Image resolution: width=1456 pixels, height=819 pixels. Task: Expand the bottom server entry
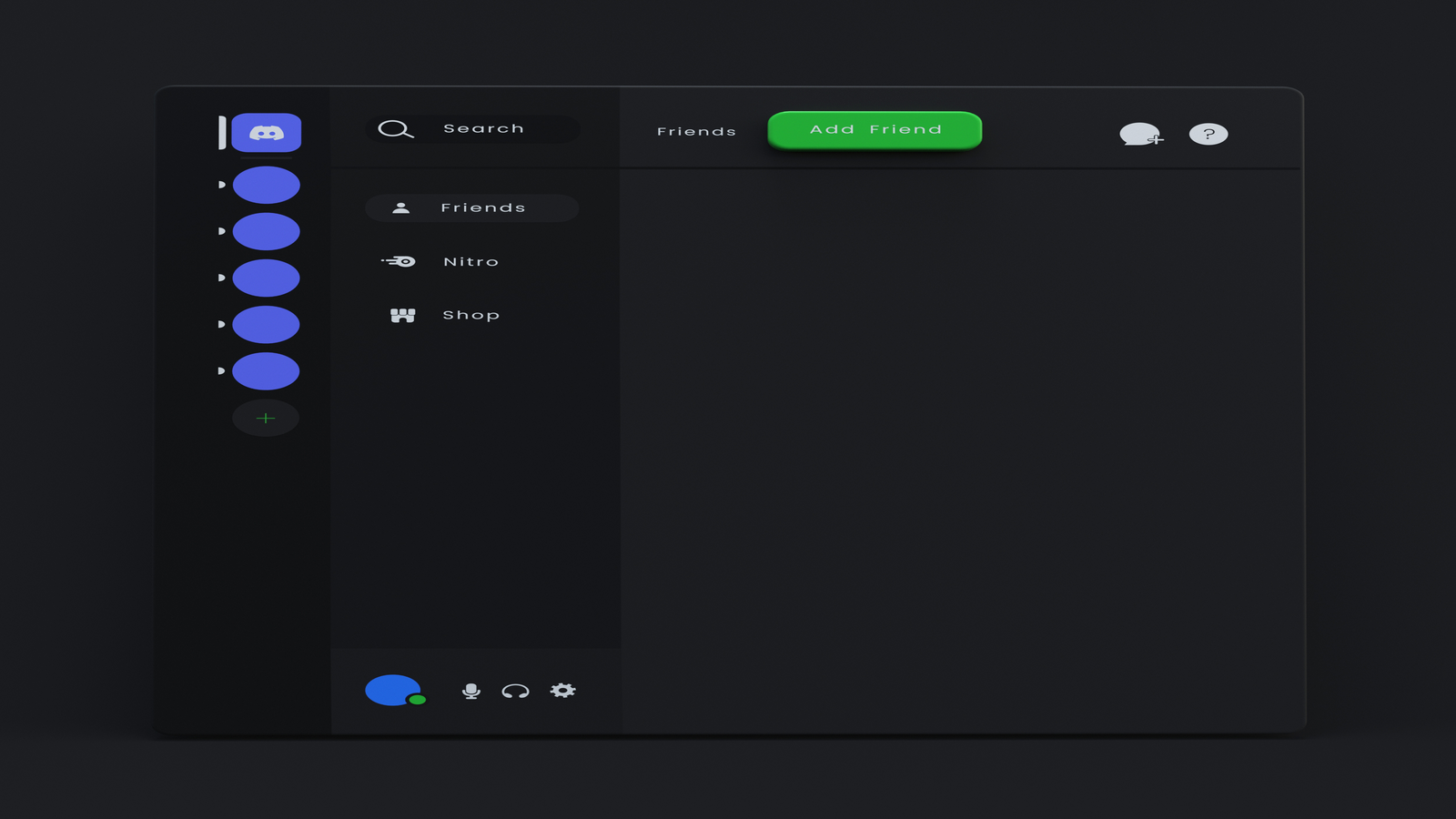221,370
